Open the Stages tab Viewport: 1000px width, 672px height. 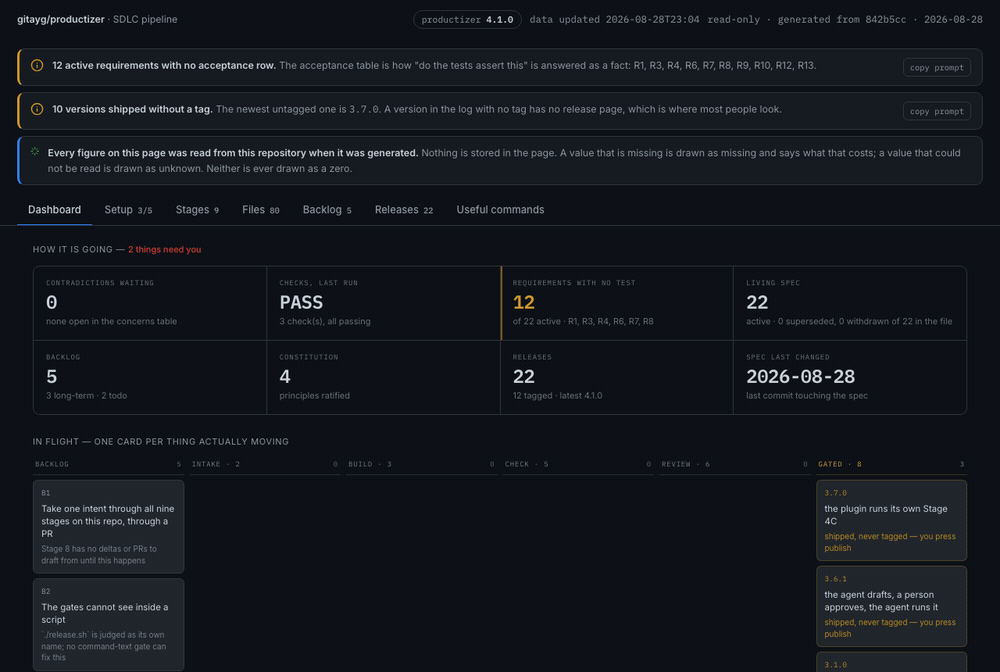click(x=197, y=210)
